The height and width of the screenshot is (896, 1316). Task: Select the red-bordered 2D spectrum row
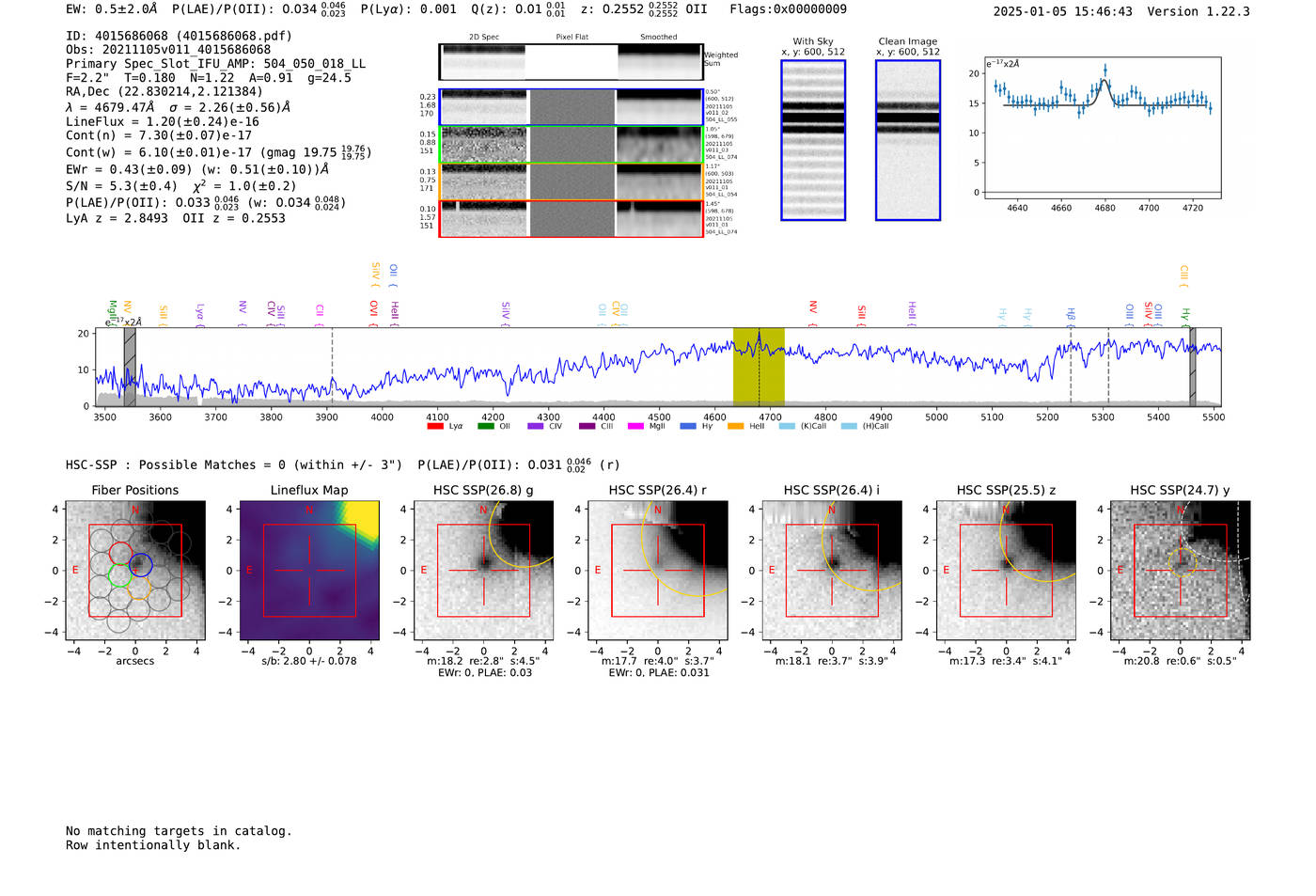(572, 219)
